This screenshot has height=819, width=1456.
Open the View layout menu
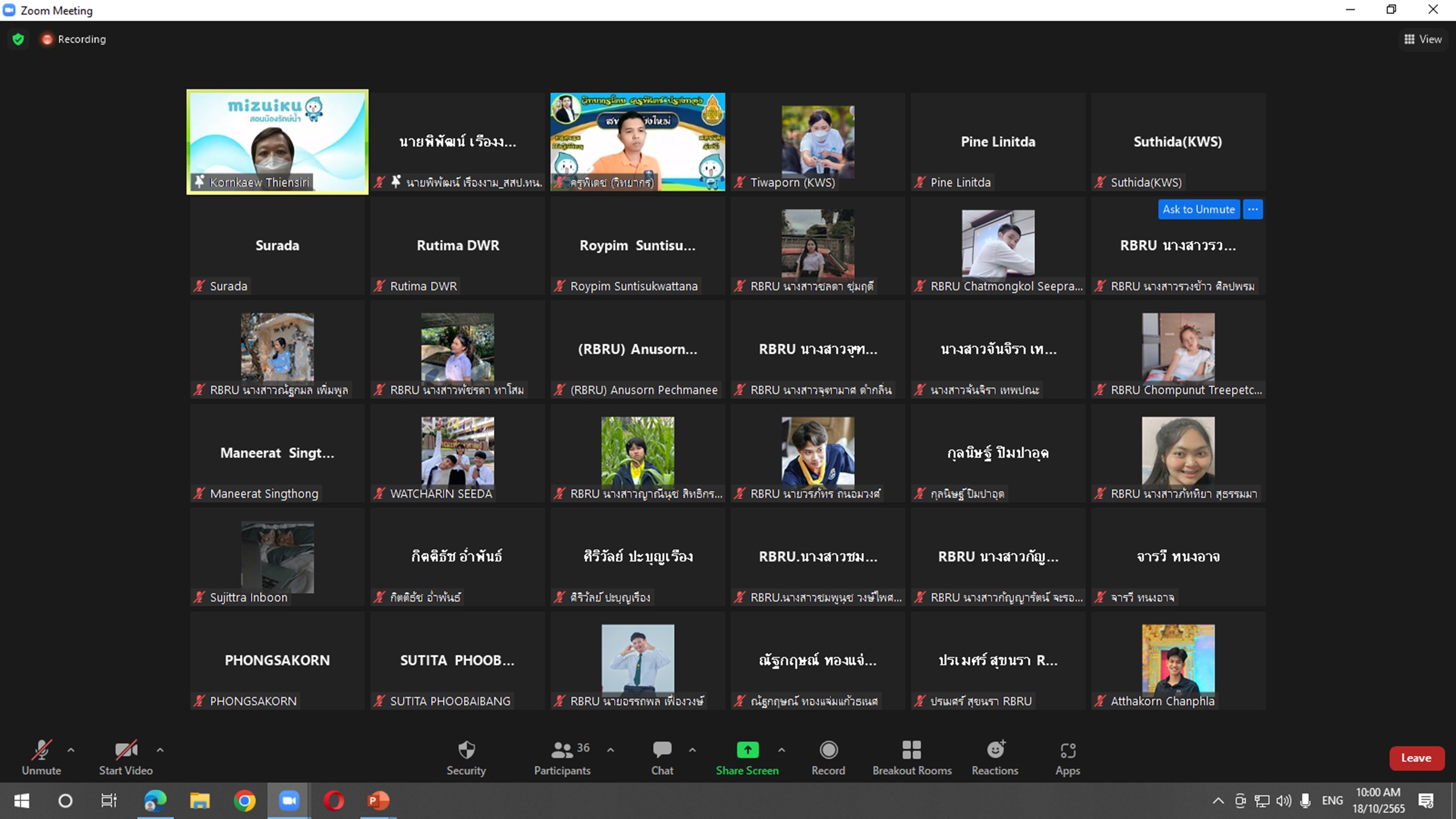[x=1423, y=39]
